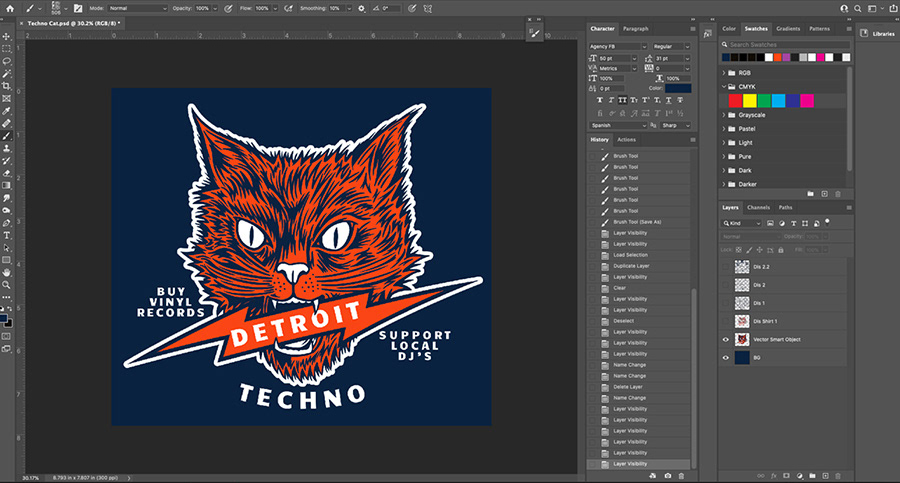
Task: Create new swatch plus icon
Action: point(824,194)
